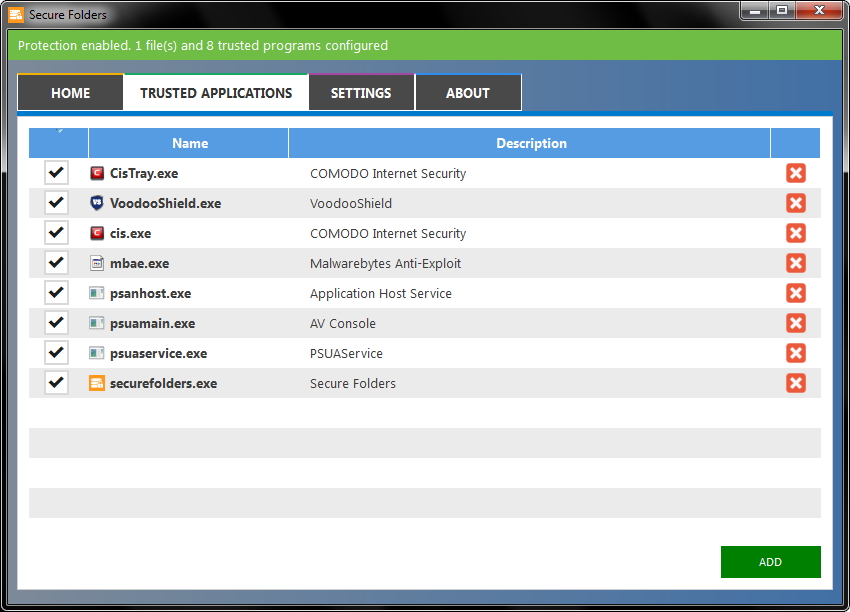Uncheck the securefolders.exe checkbox
850x612 pixels.
pos(56,383)
